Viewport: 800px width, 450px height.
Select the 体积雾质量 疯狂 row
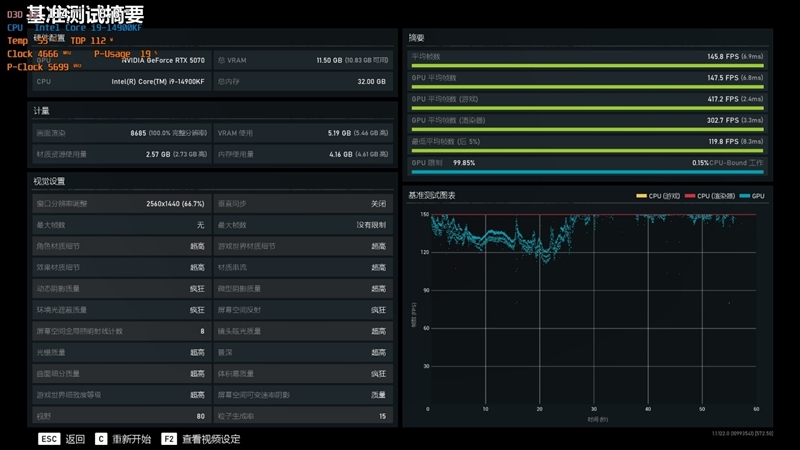(301, 374)
